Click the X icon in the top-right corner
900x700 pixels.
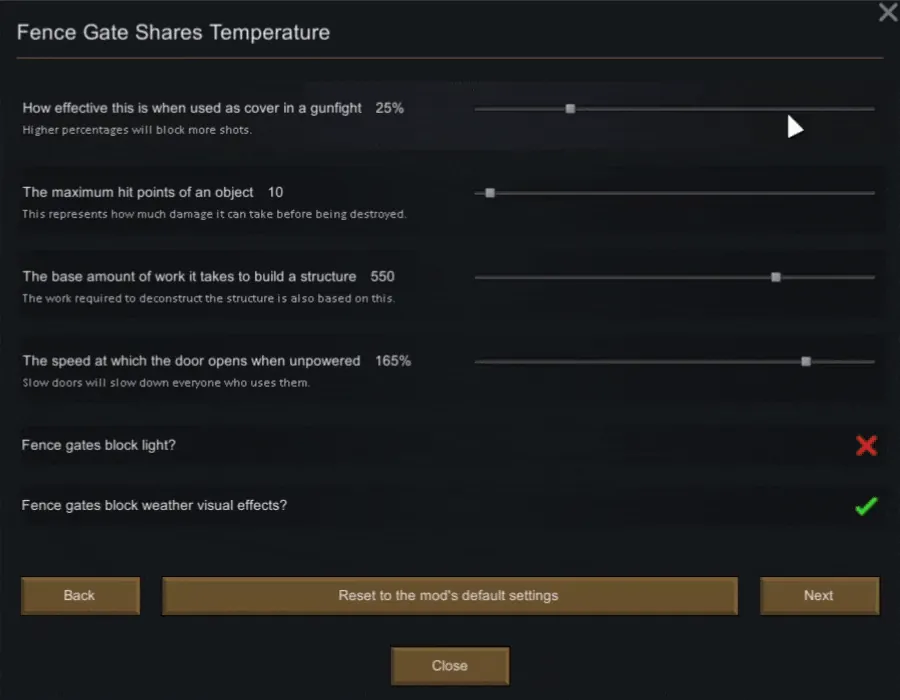[887, 13]
